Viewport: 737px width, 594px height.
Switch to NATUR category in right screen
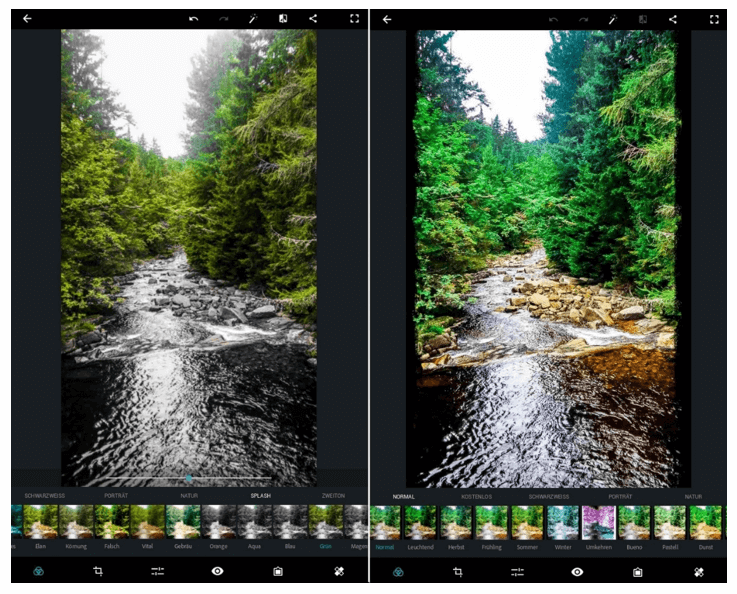tap(693, 497)
